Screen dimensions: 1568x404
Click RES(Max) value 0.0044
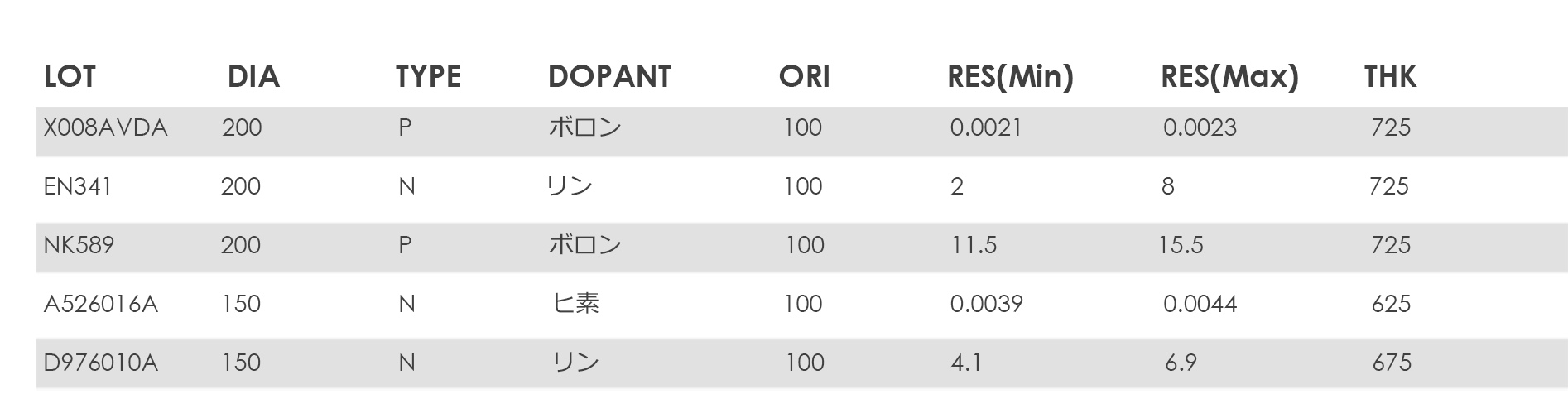coord(1200,304)
